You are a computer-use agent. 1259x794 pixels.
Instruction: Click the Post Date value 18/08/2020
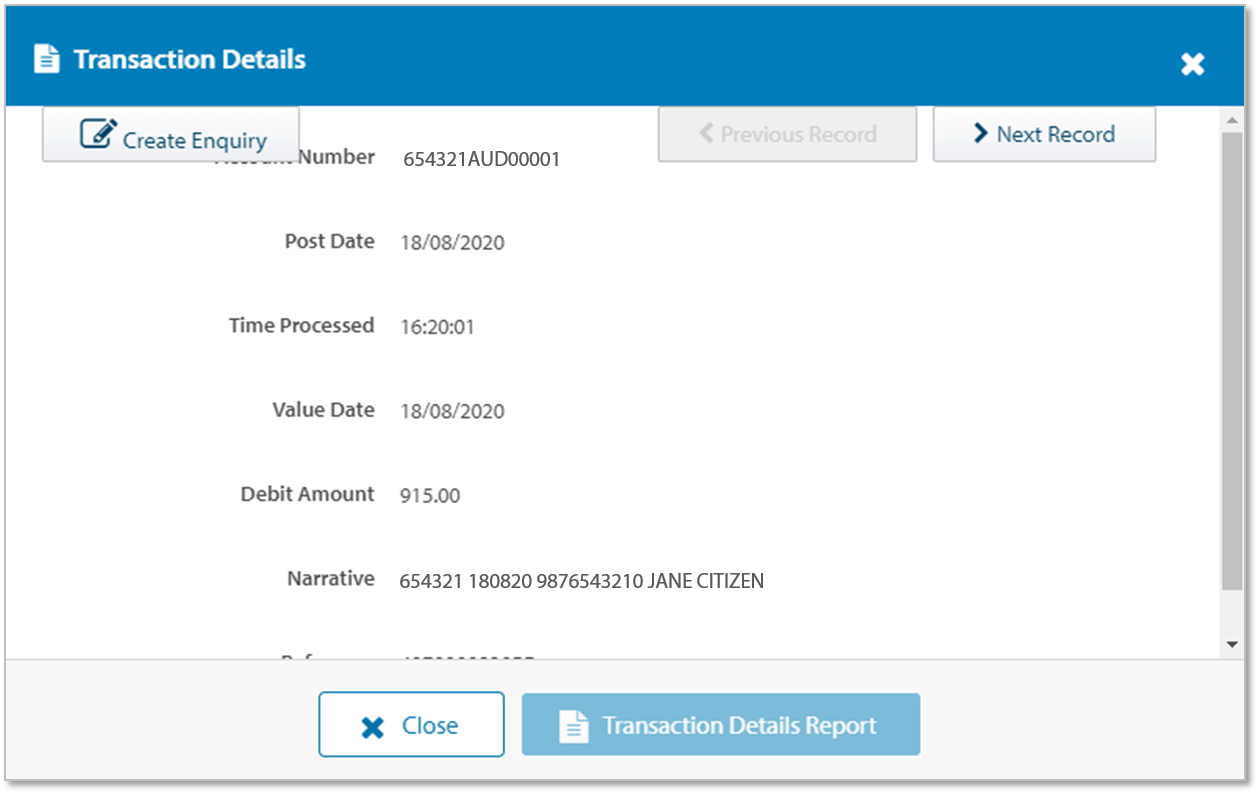[x=452, y=243]
